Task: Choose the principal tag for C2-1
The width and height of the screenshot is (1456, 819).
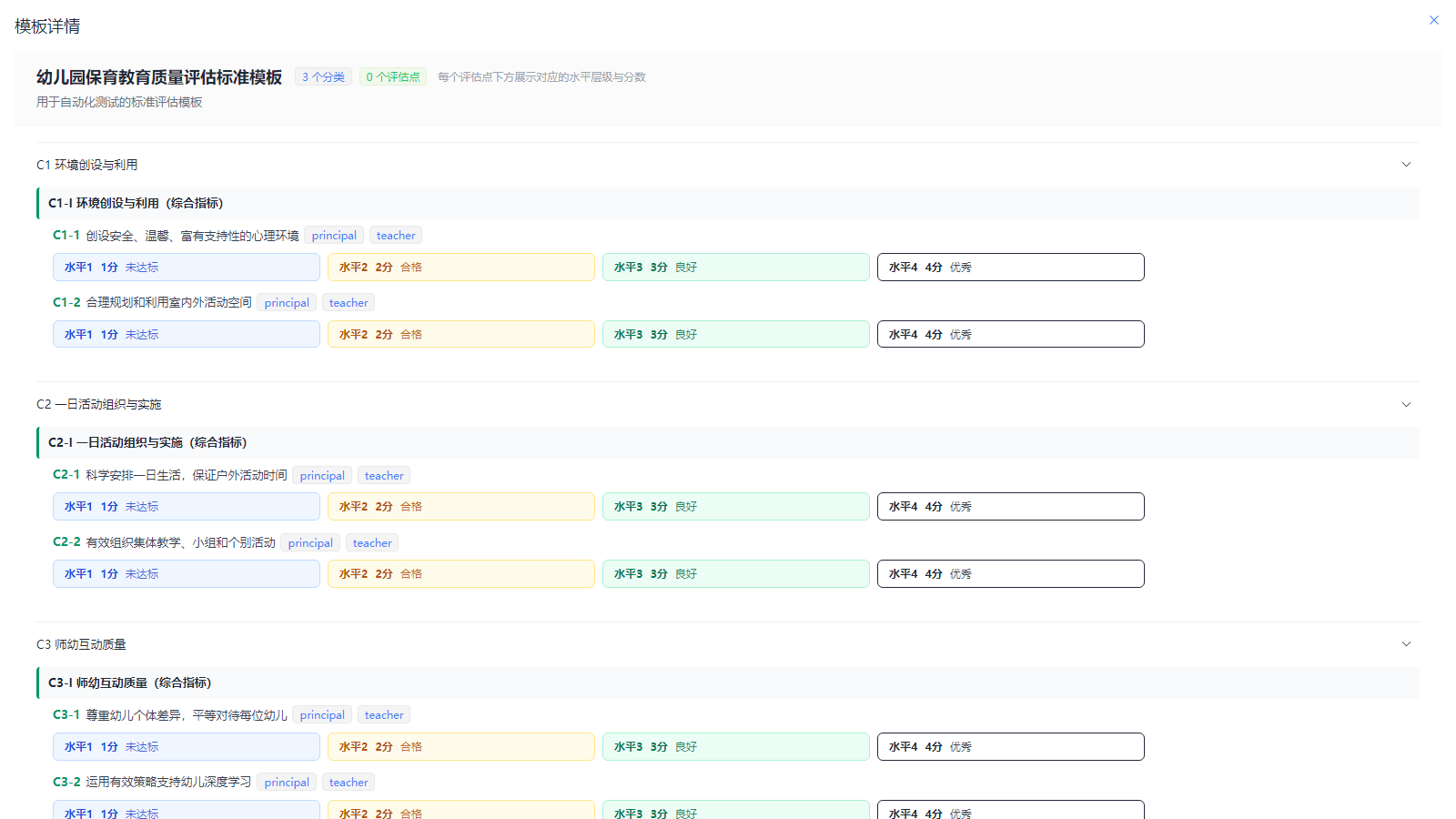Action: tap(322, 476)
